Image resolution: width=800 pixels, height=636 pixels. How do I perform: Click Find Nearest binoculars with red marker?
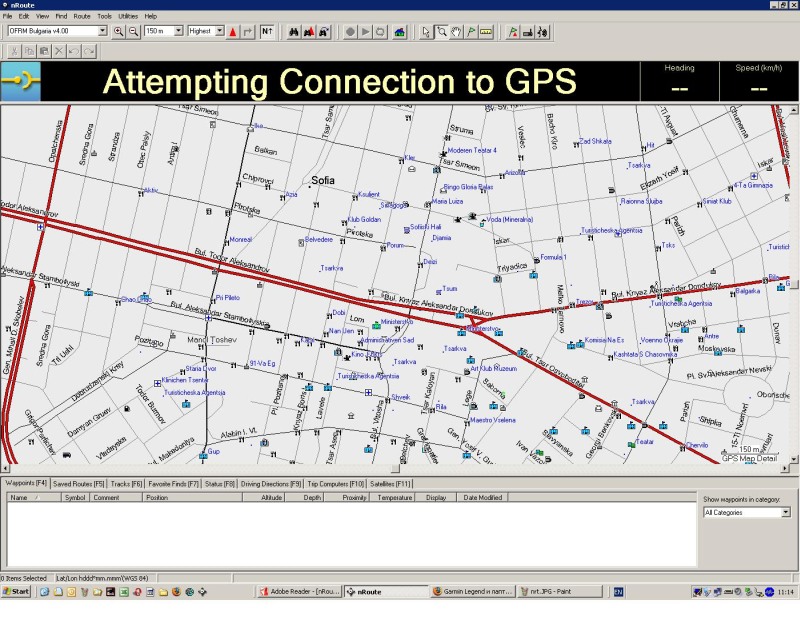pos(309,32)
